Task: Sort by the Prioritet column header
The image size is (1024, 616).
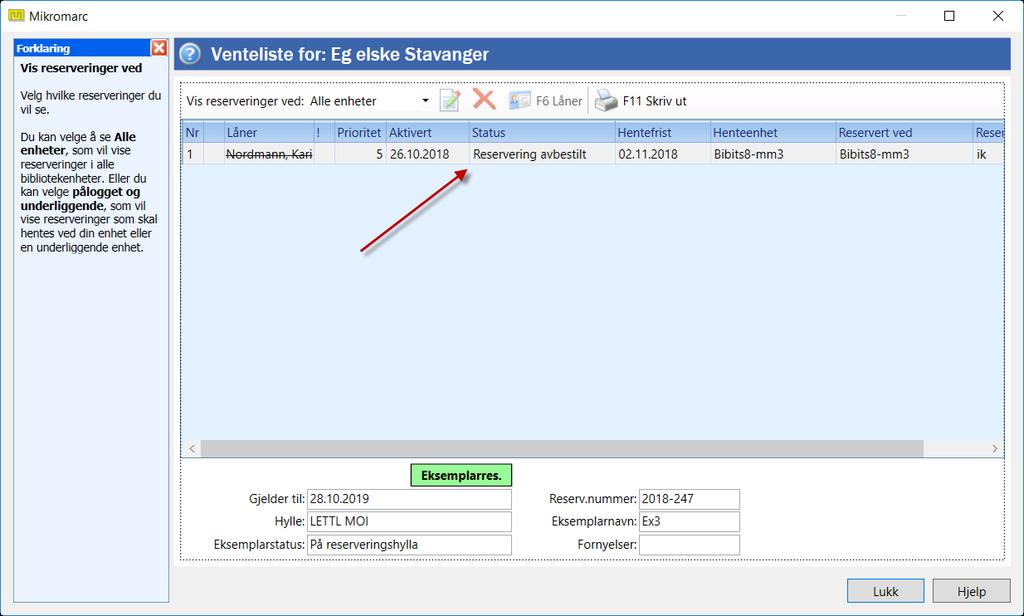Action: tap(360, 132)
